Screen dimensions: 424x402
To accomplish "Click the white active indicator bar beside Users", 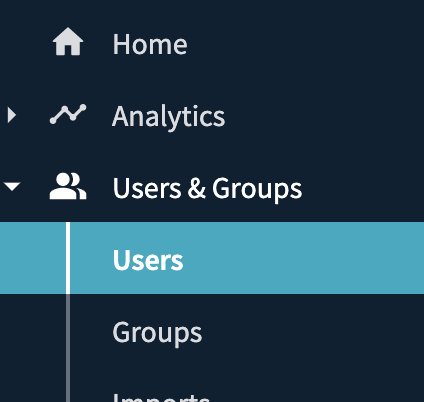I will [68, 258].
